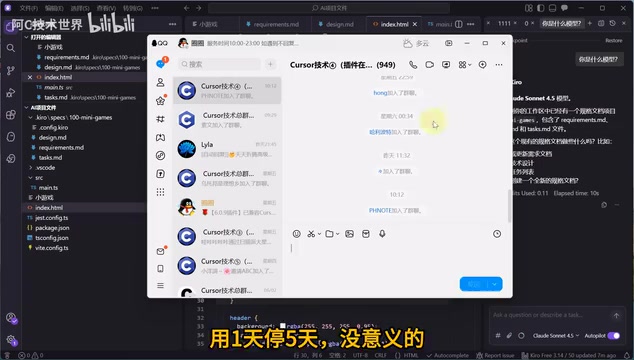Viewport: 634px width, 360px height.
Task: Open the three-dots chat settings in QQ
Action: pos(499,65)
